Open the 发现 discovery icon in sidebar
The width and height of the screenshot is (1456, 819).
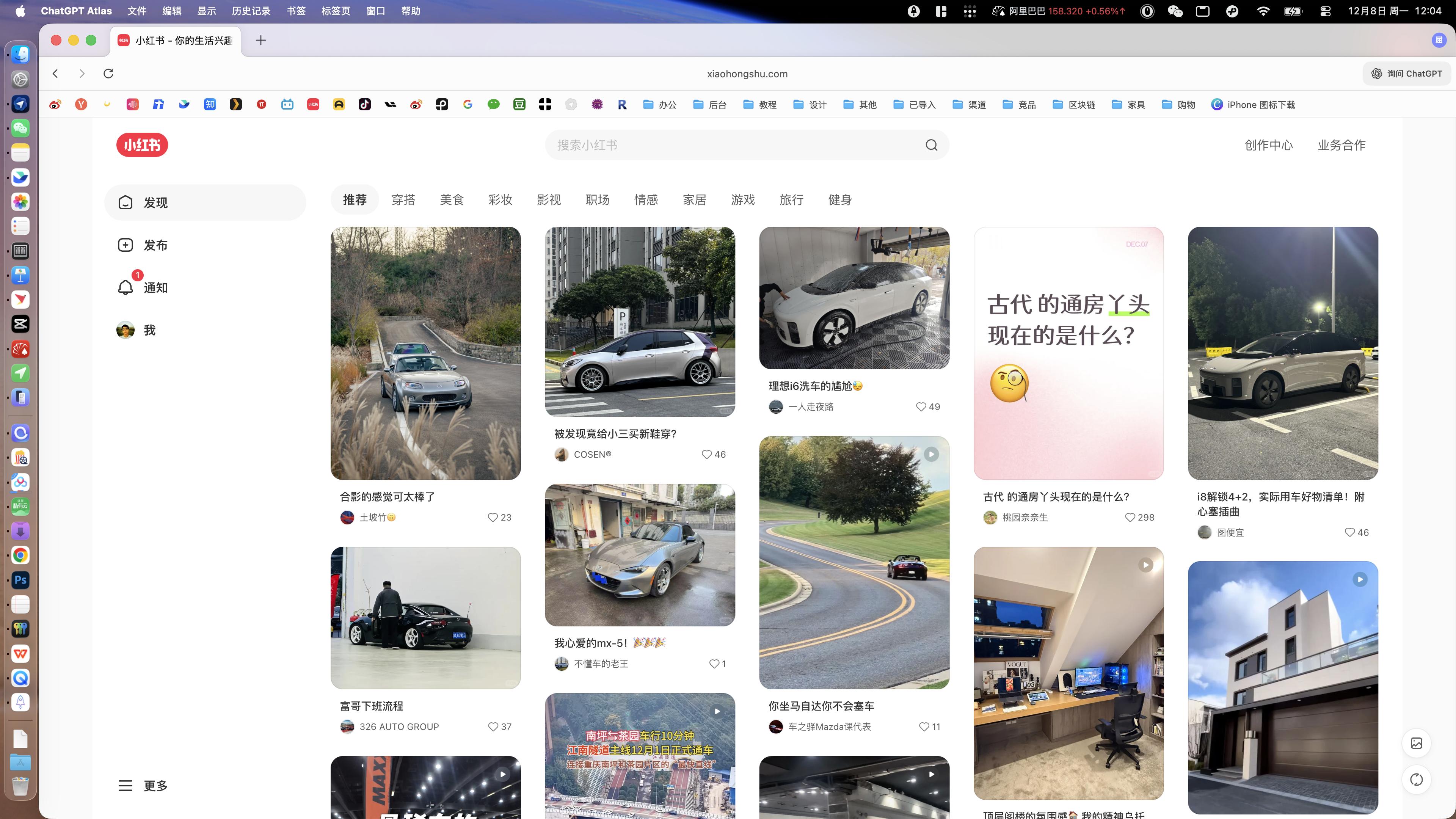click(125, 202)
